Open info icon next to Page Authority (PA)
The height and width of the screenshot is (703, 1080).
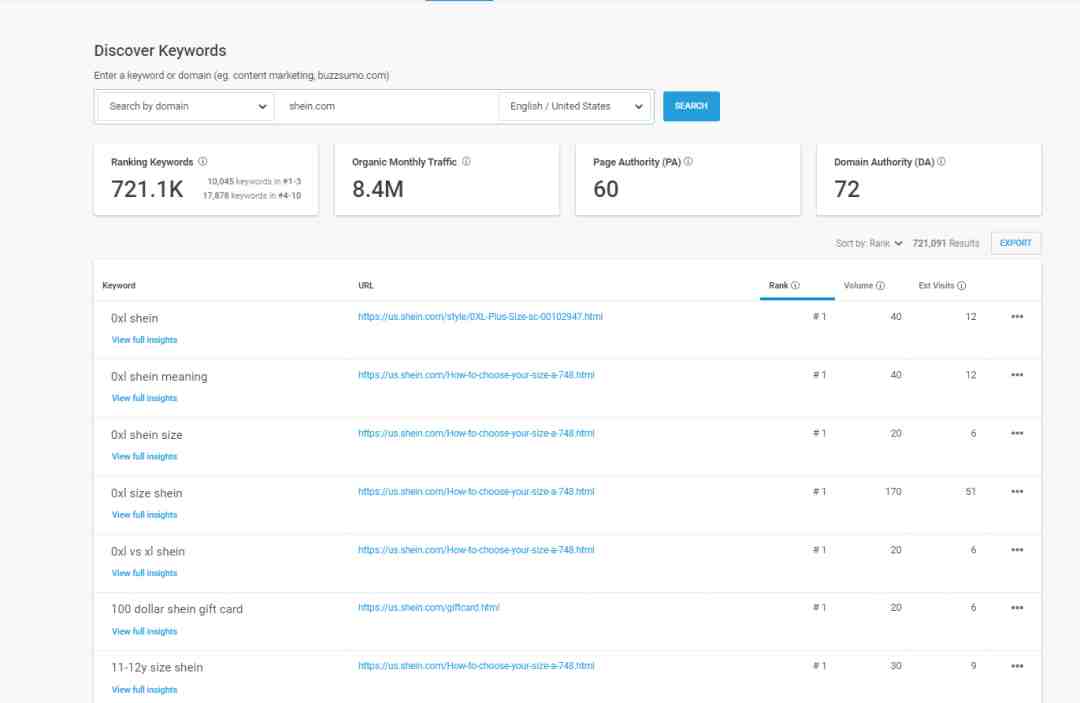(688, 162)
